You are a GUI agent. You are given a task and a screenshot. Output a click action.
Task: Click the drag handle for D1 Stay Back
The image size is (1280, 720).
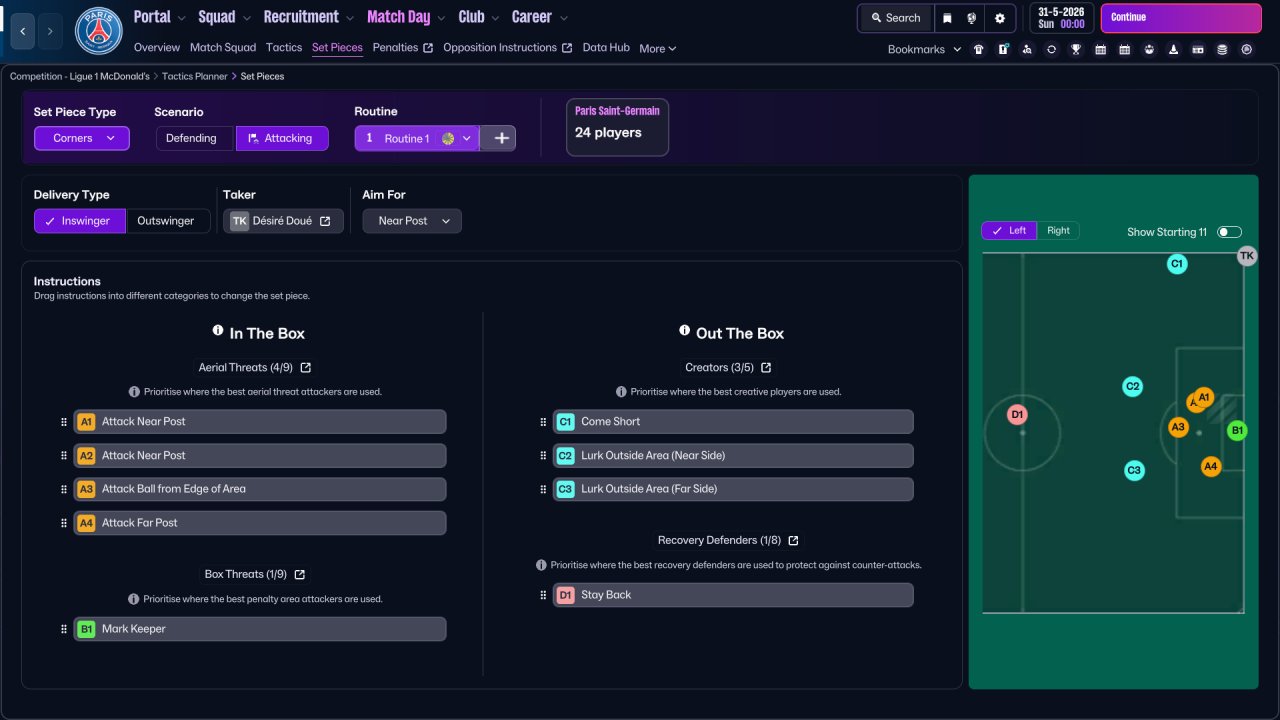coord(544,595)
